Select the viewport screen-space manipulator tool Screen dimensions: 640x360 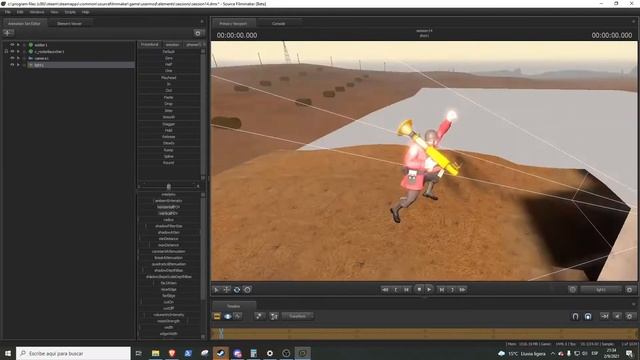[x=247, y=290]
